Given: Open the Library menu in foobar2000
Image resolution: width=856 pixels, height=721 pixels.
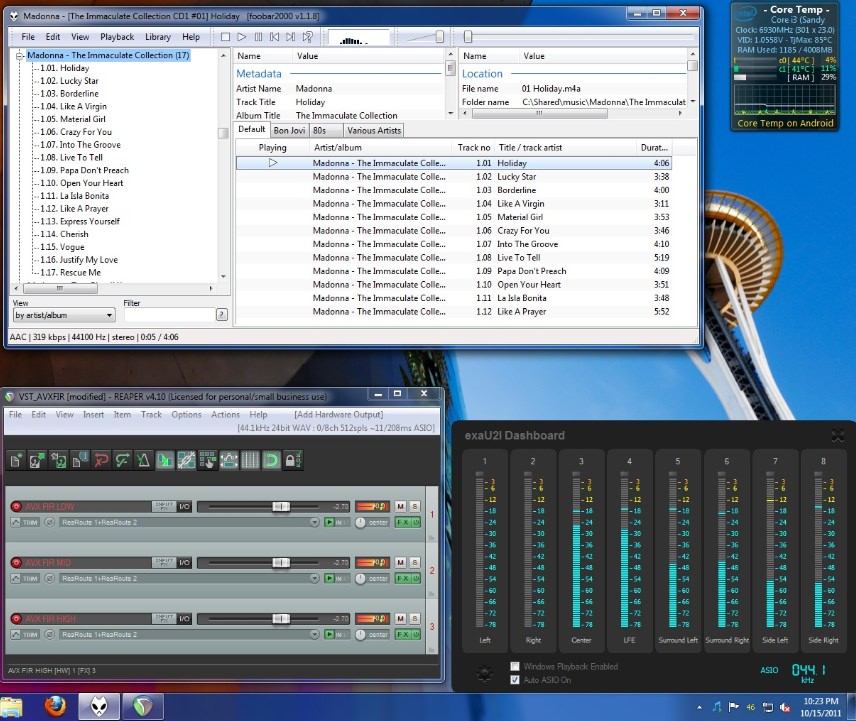Looking at the screenshot, I should pos(158,37).
